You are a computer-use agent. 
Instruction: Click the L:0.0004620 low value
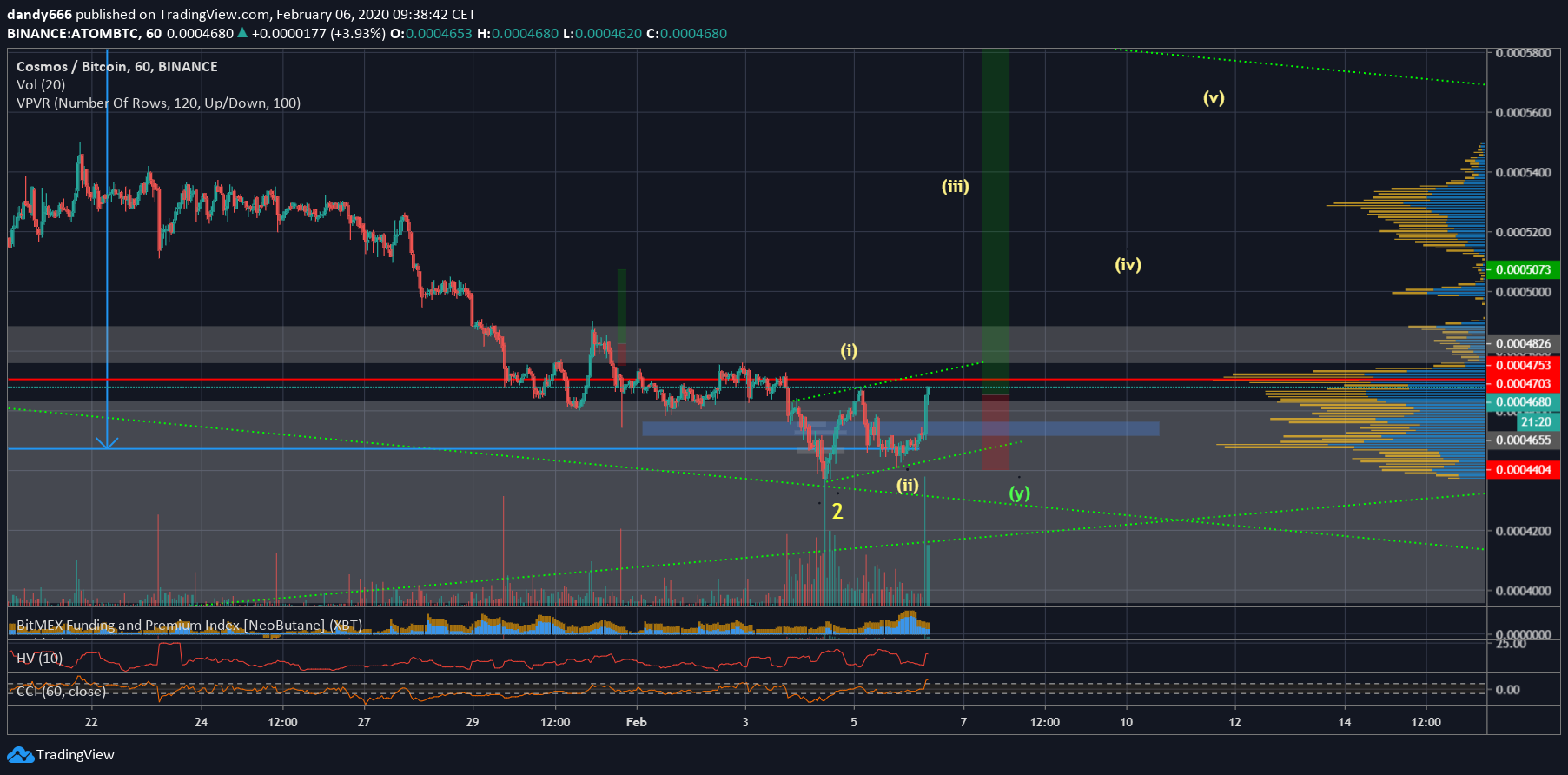(x=603, y=33)
